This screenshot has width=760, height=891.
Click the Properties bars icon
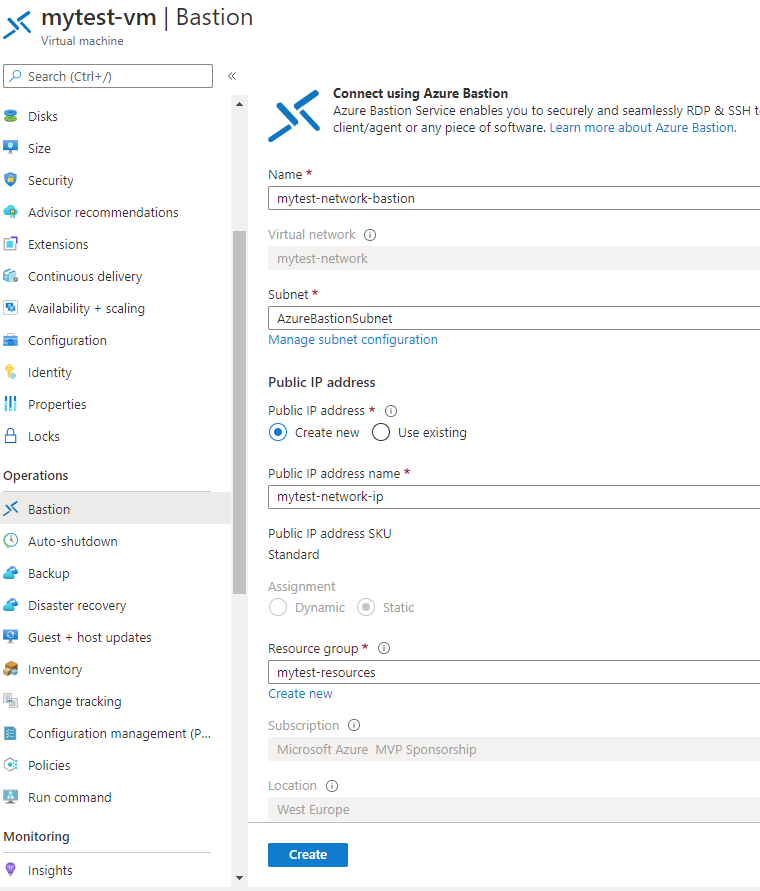pyautogui.click(x=10, y=404)
